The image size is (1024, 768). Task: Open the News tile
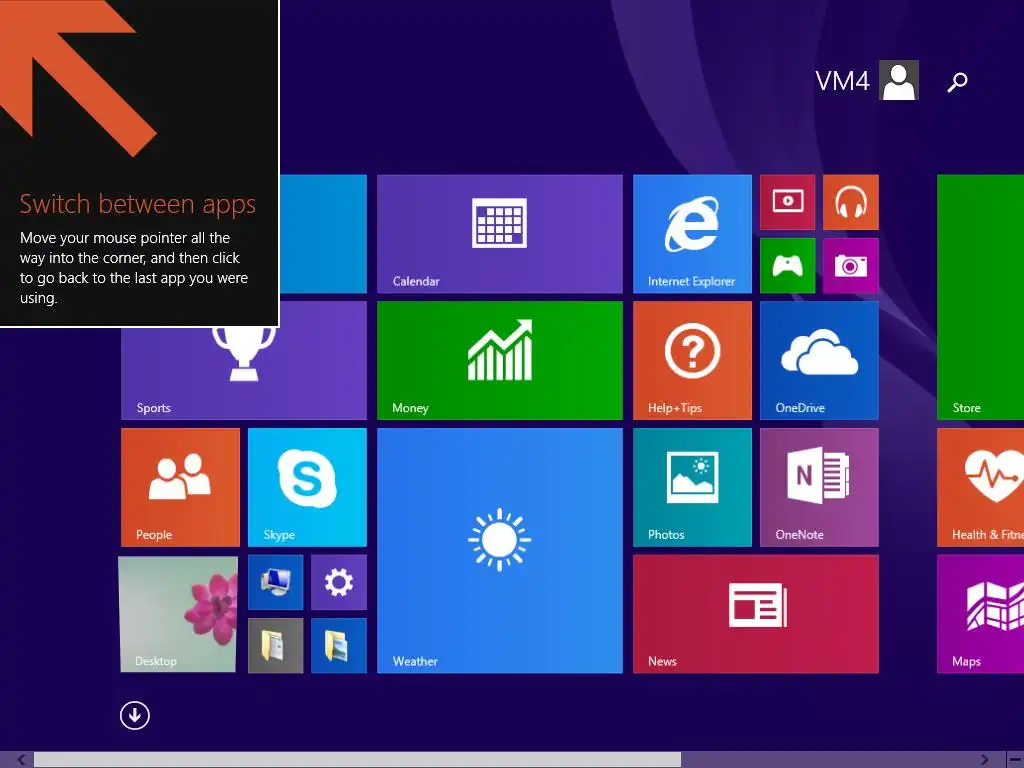[756, 614]
